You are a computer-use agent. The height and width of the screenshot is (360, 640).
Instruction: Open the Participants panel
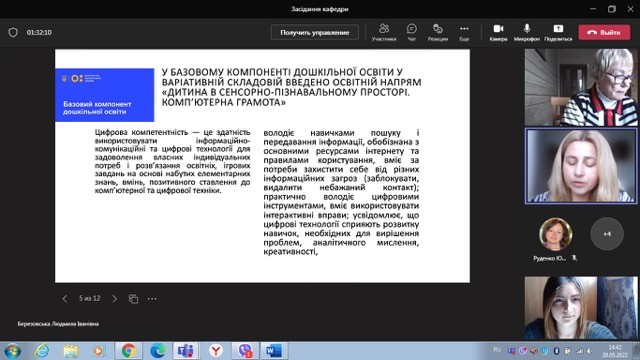384,32
